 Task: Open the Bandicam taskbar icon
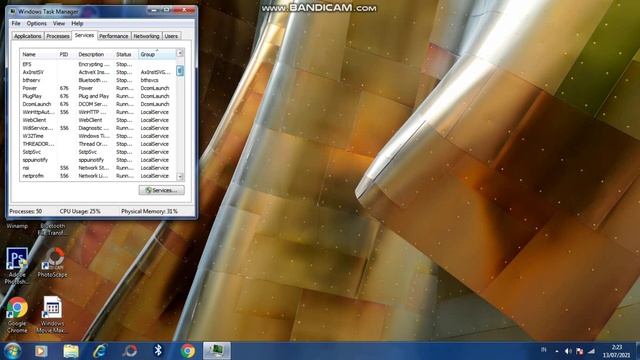coord(130,351)
